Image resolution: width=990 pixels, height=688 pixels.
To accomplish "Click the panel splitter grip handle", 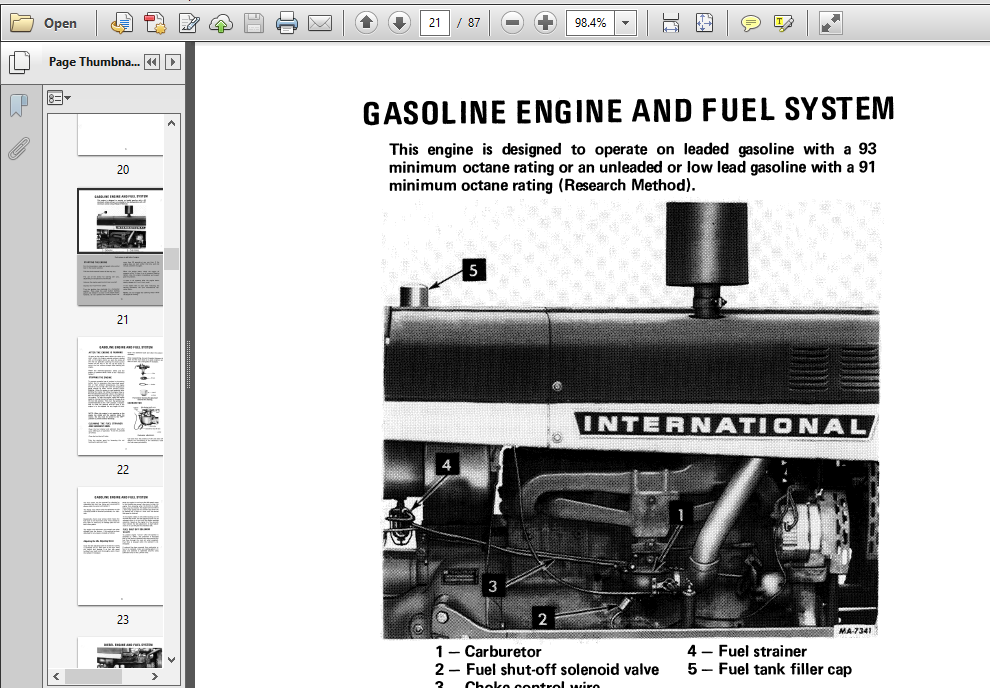I will 188,364.
